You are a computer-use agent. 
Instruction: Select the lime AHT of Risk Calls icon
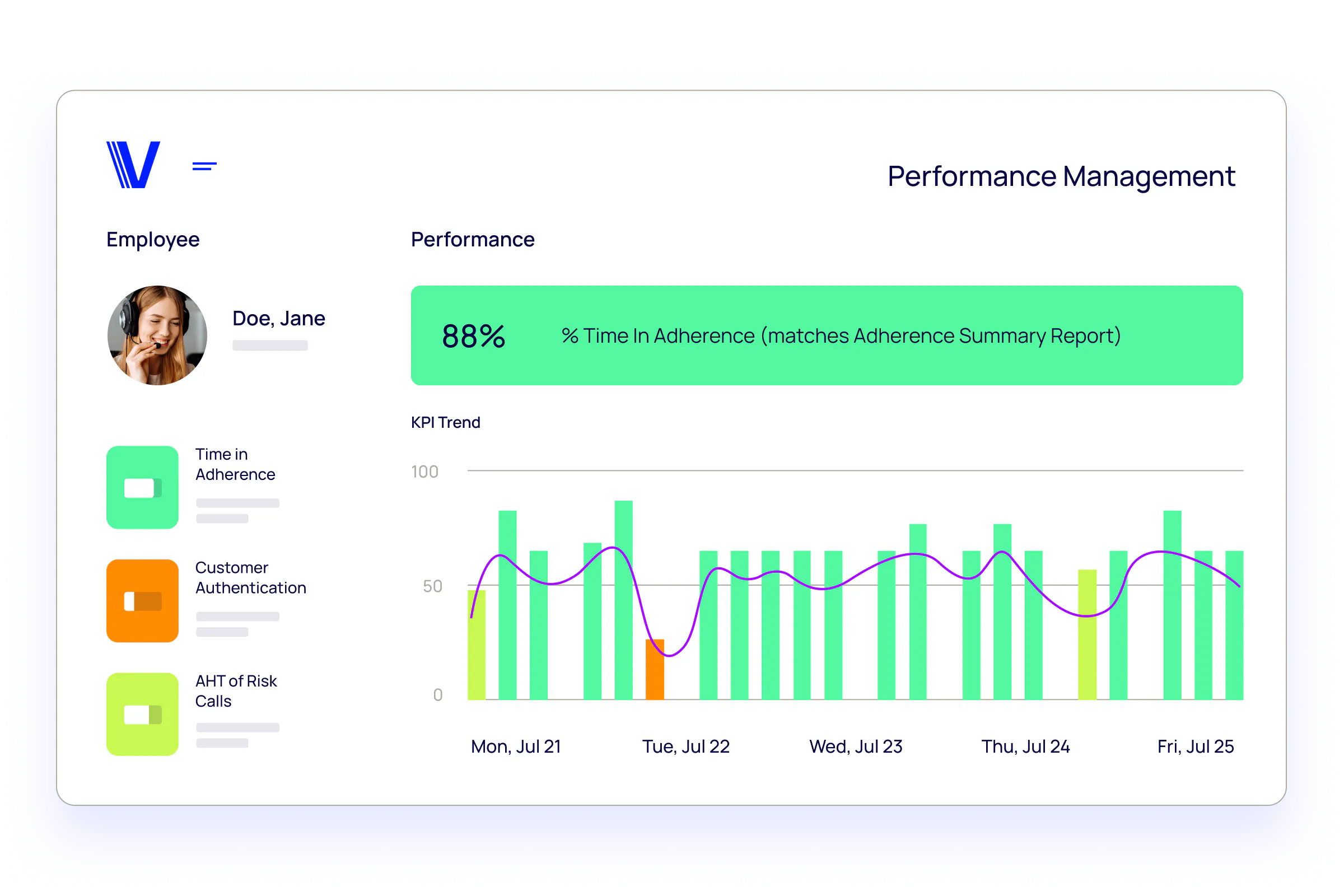[142, 715]
